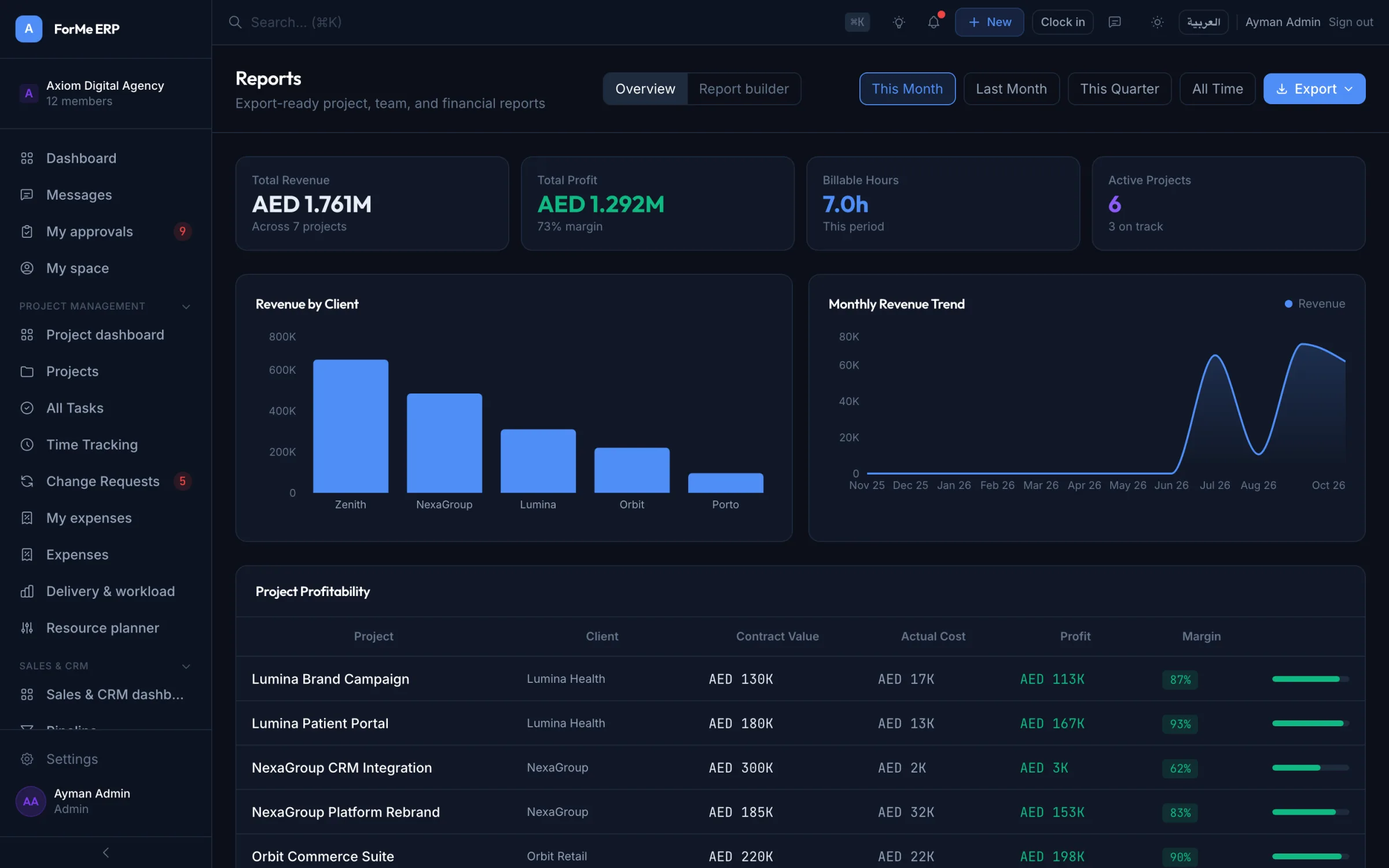Switch to Overview tab
1389x868 pixels.
[645, 89]
